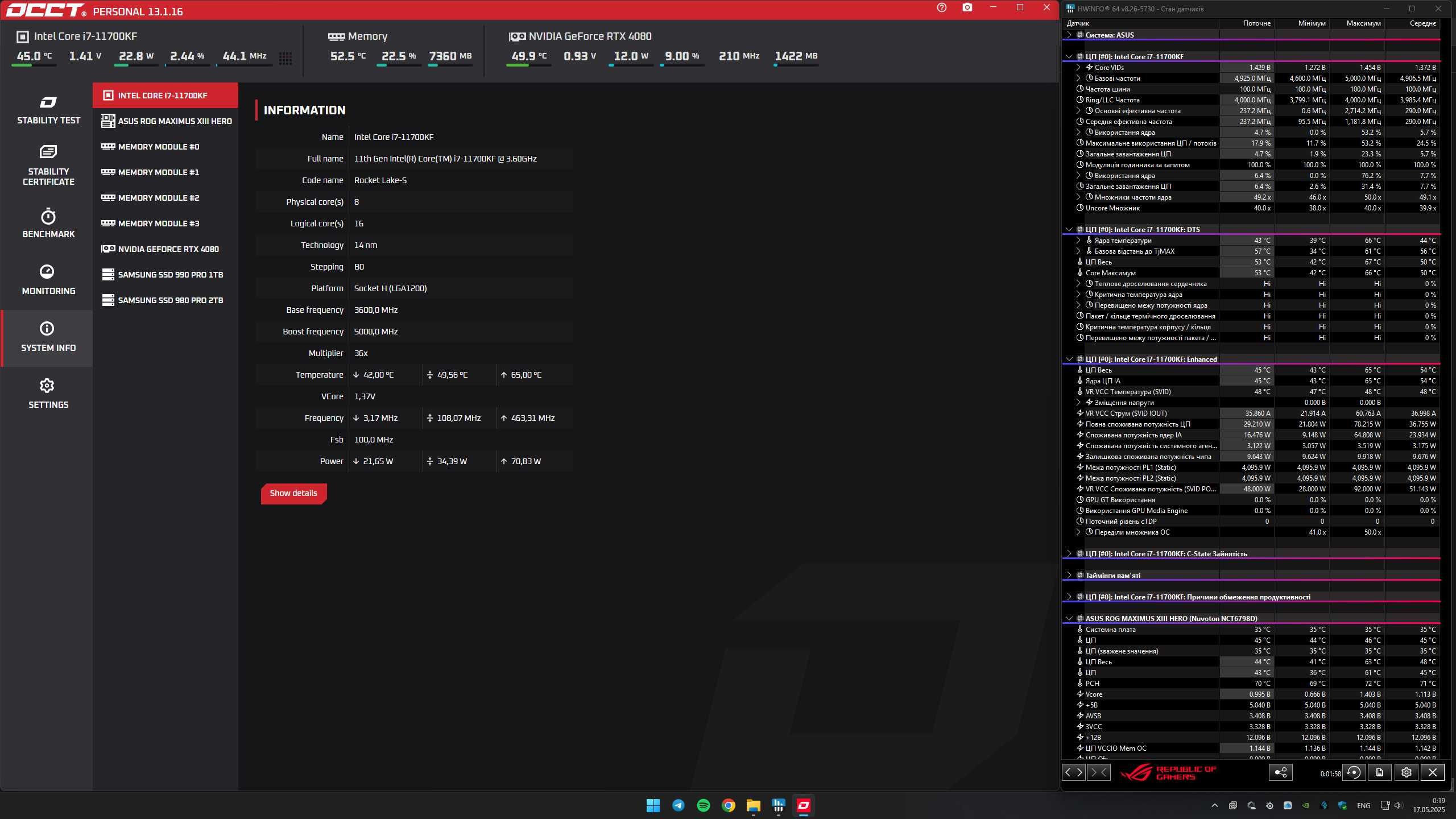This screenshot has height=819, width=1456.
Task: Open File Explorer from the taskbar
Action: click(753, 805)
